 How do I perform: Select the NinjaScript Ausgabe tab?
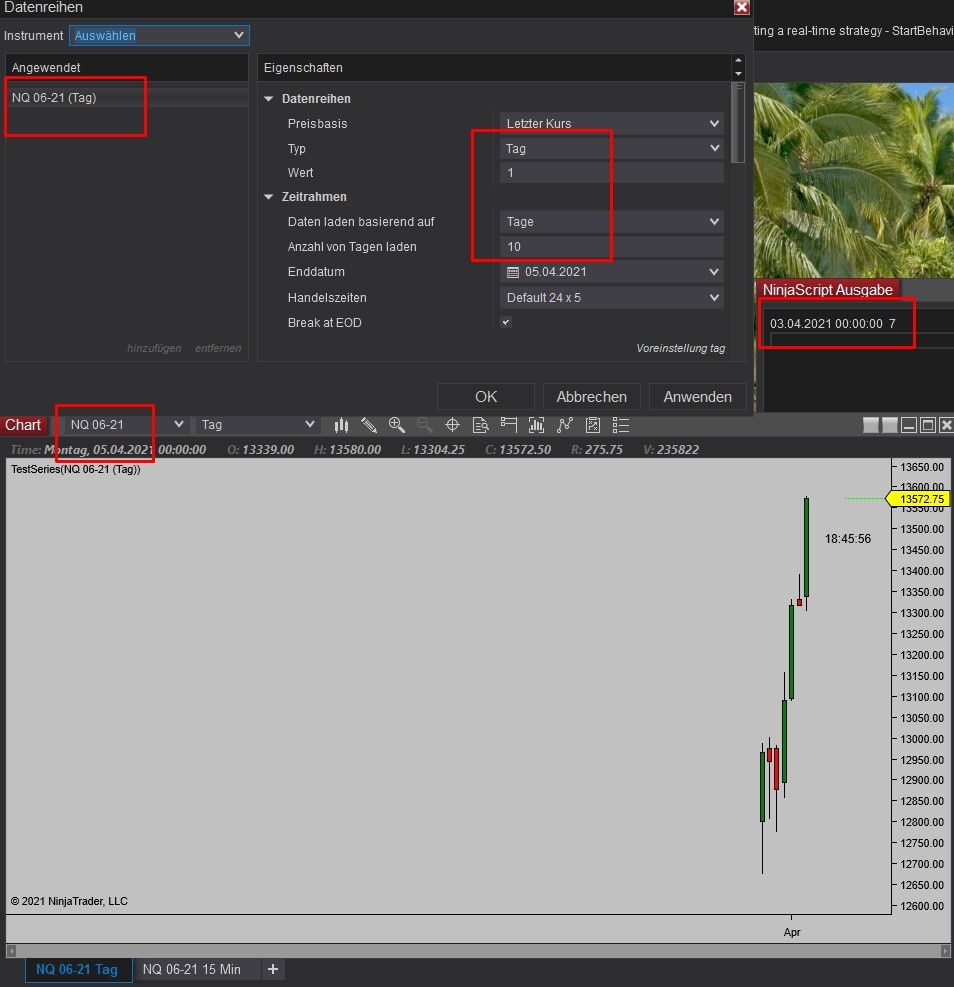pyautogui.click(x=828, y=290)
